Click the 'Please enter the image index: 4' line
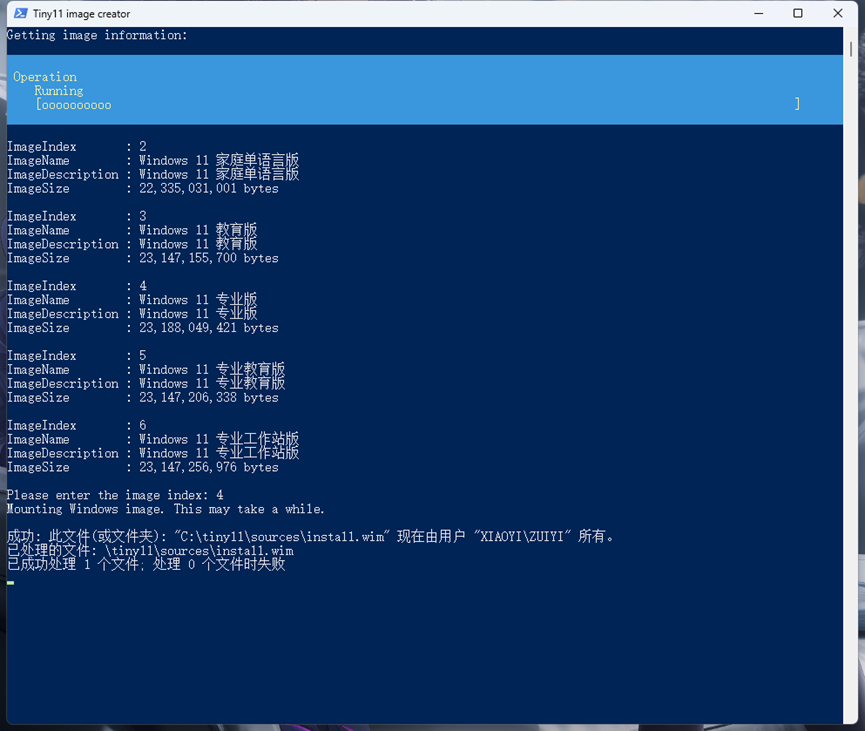 [x=115, y=495]
